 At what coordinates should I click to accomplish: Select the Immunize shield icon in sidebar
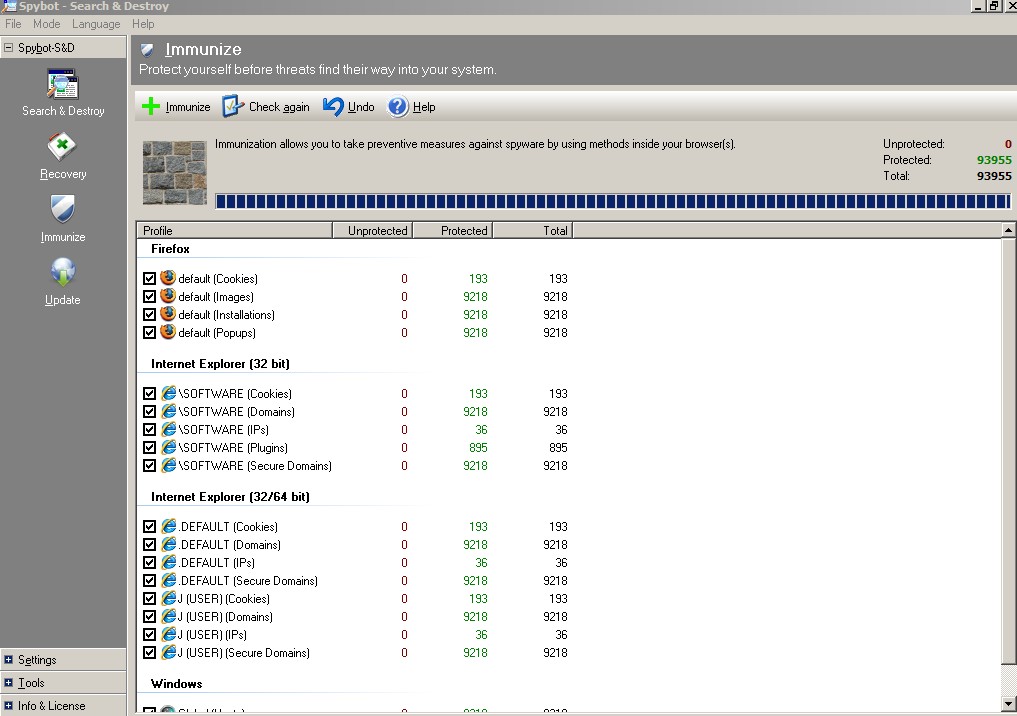point(62,209)
